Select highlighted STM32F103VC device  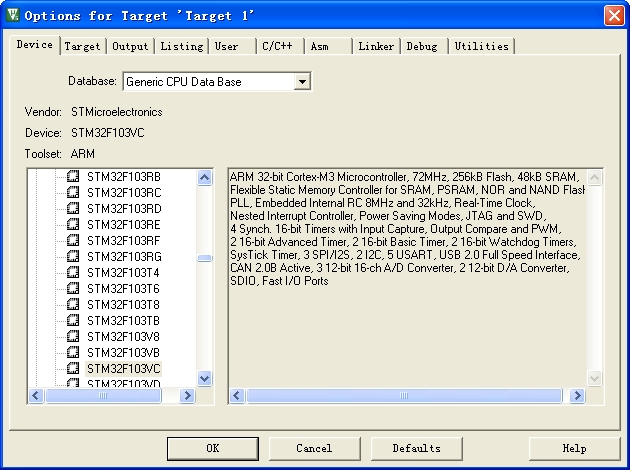[124, 368]
